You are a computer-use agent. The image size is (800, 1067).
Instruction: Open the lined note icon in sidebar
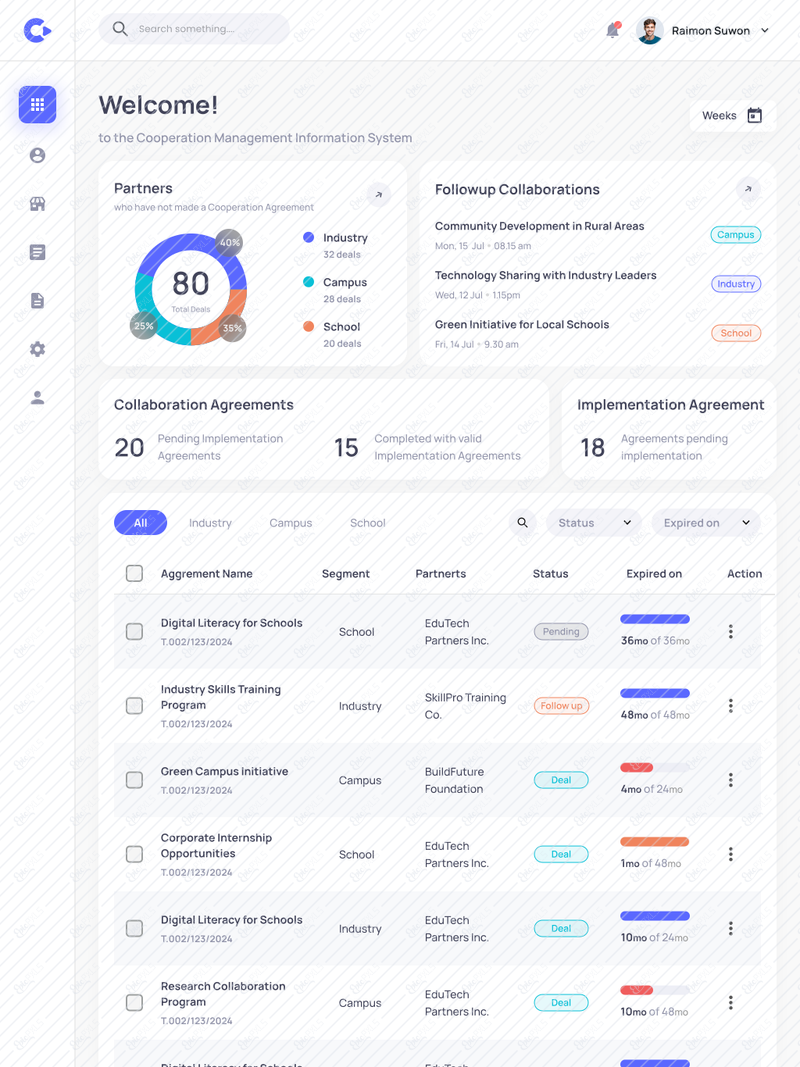37,252
